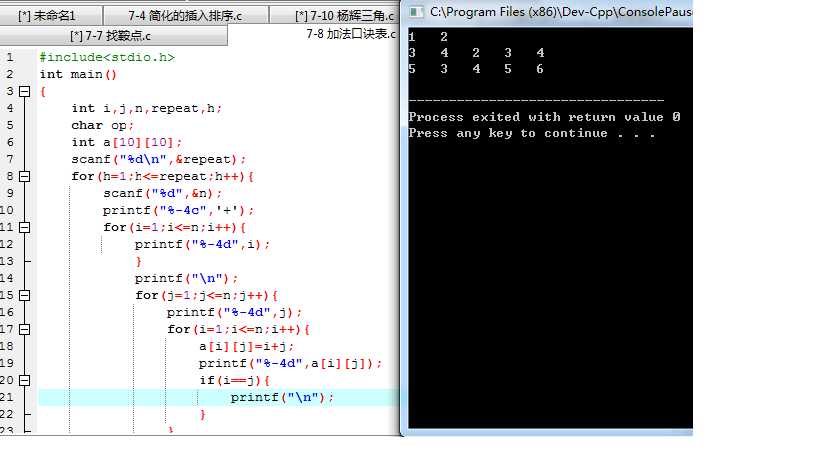Collapse the for loop fold at line 11
Screen dimensions: 819x460
[25, 227]
